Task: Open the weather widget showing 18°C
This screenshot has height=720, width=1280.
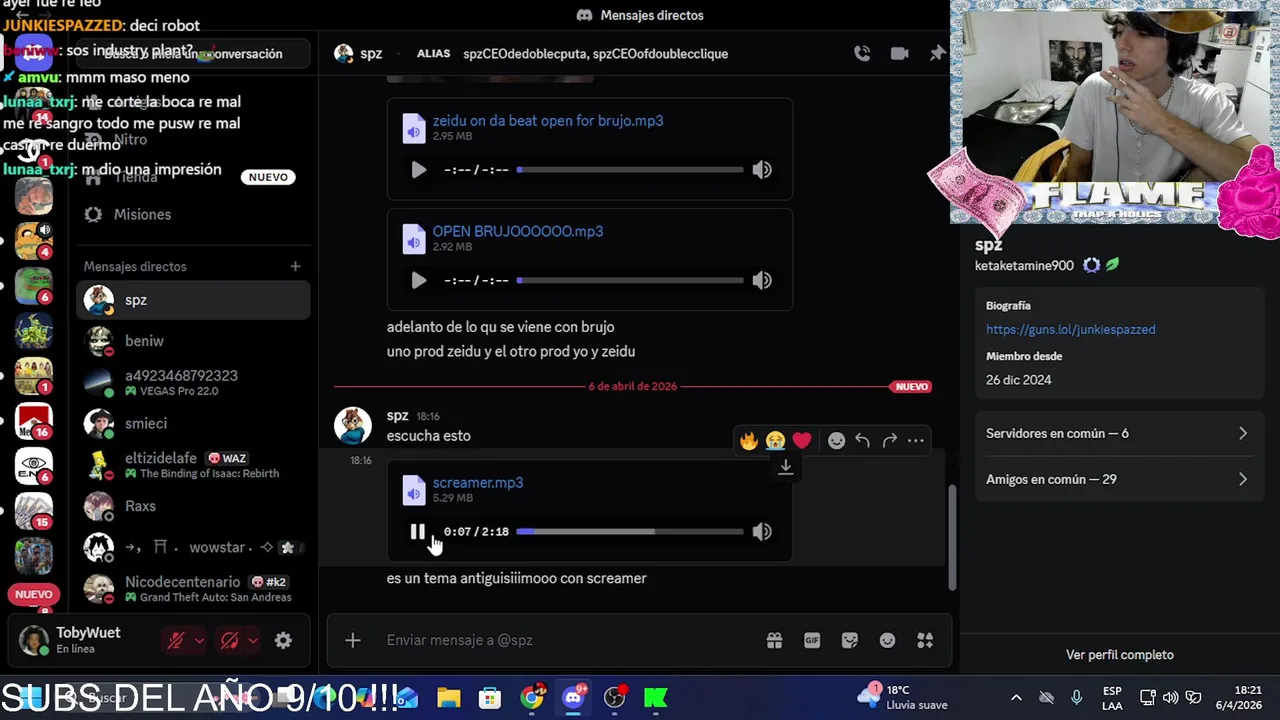Action: 904,698
